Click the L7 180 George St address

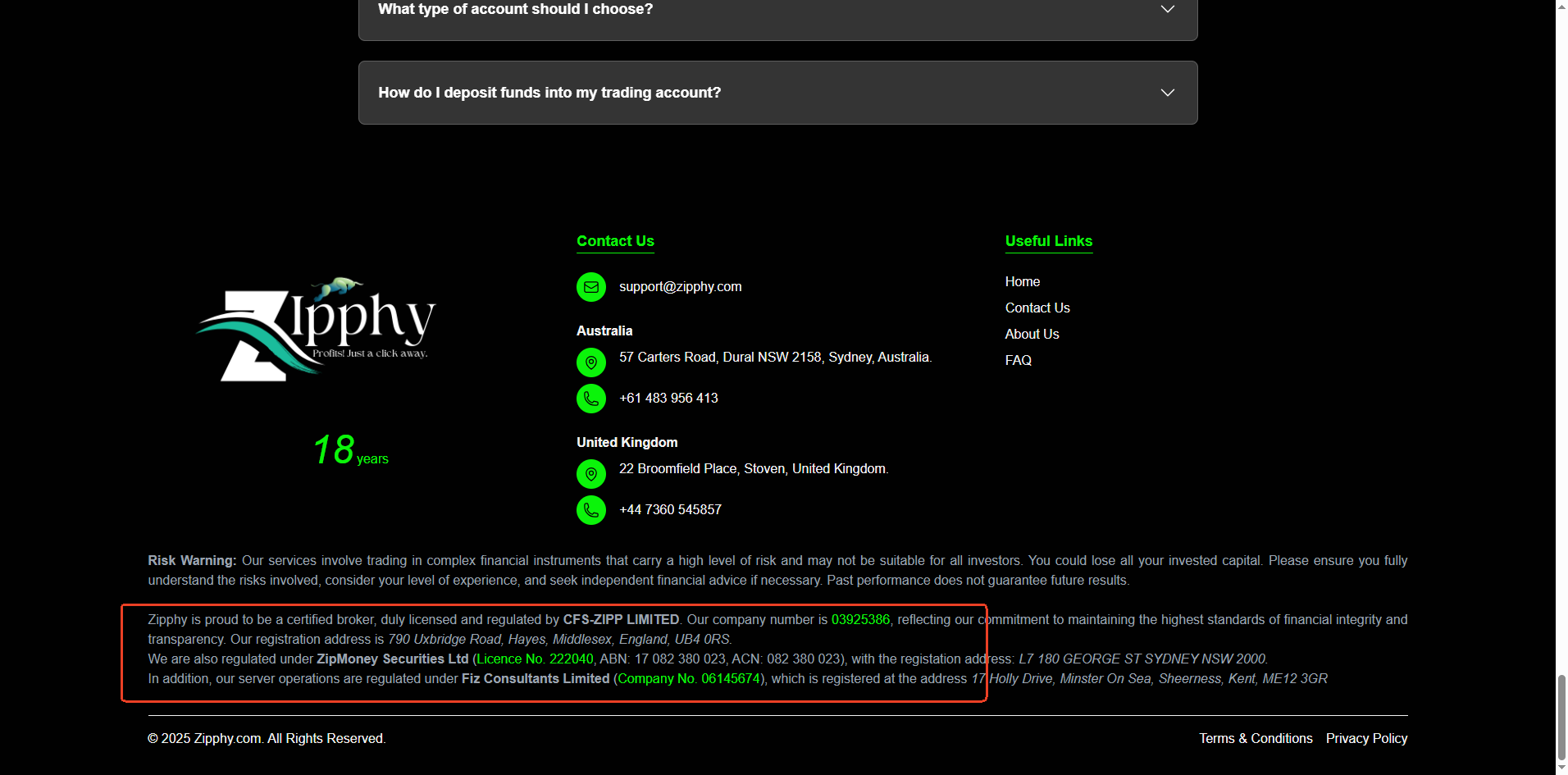coord(1143,659)
